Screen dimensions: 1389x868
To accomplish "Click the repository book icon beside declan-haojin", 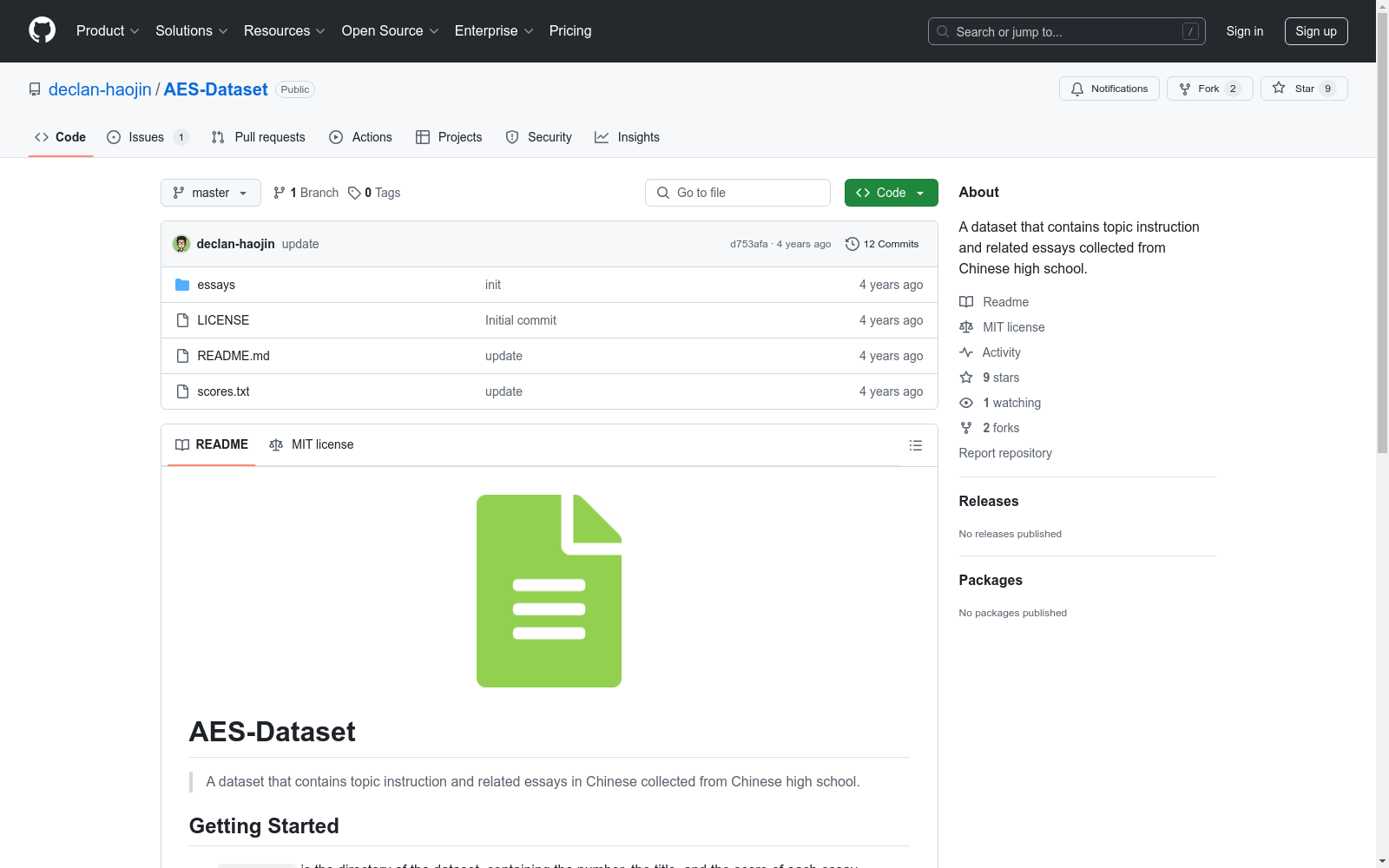I will tap(35, 89).
